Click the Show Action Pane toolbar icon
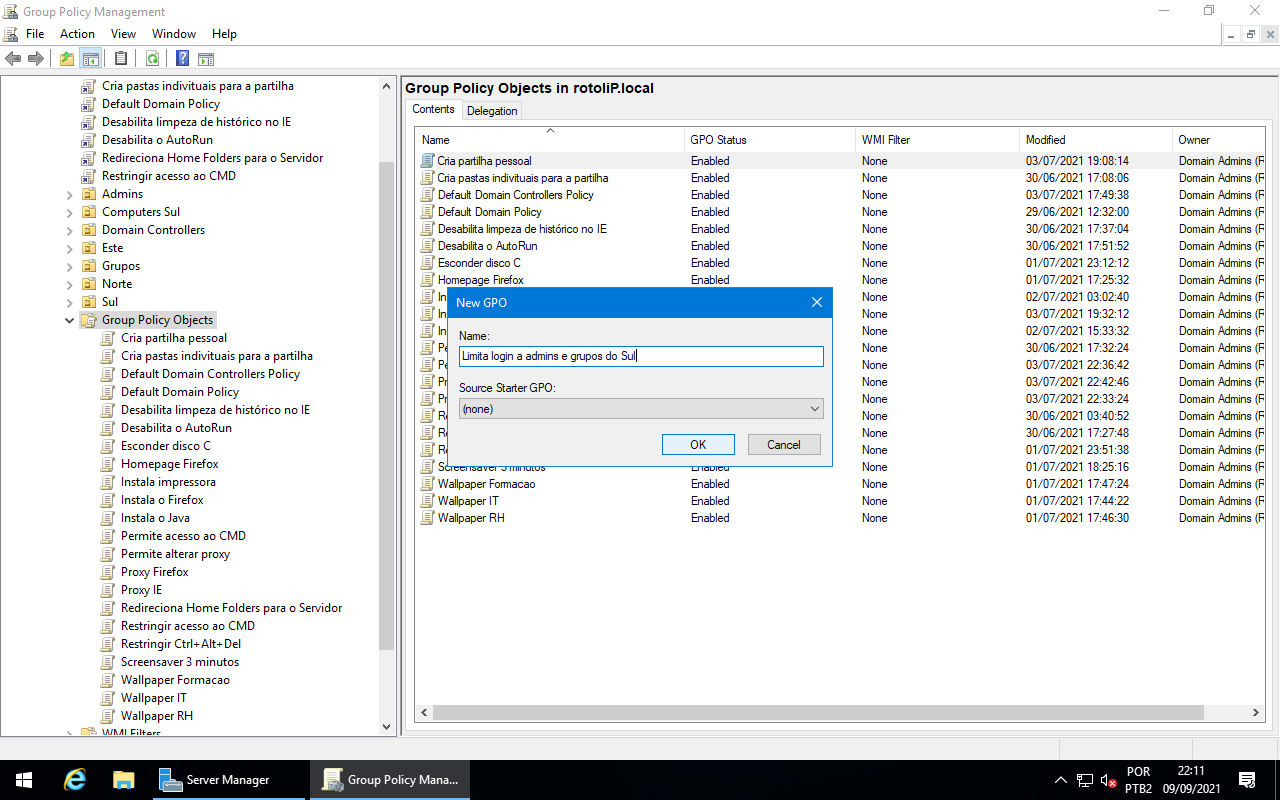The height and width of the screenshot is (800, 1280). point(206,58)
